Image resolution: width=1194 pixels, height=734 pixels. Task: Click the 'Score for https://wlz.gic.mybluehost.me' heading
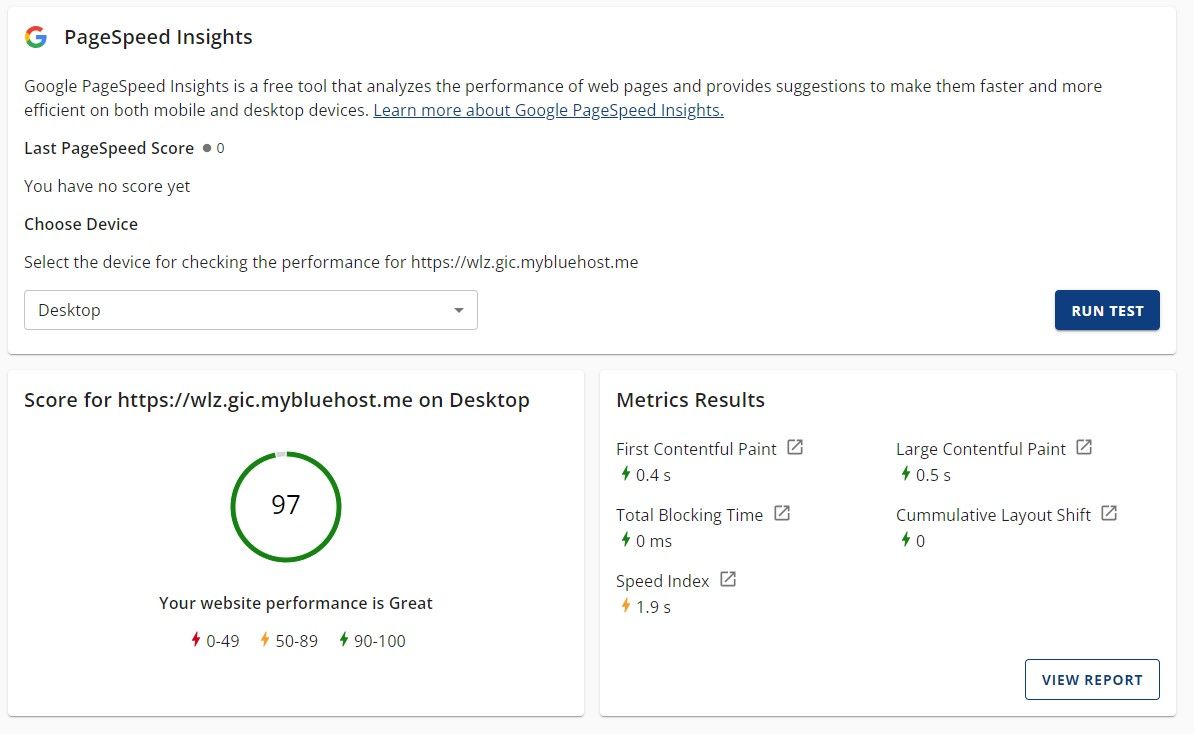pyautogui.click(x=277, y=400)
